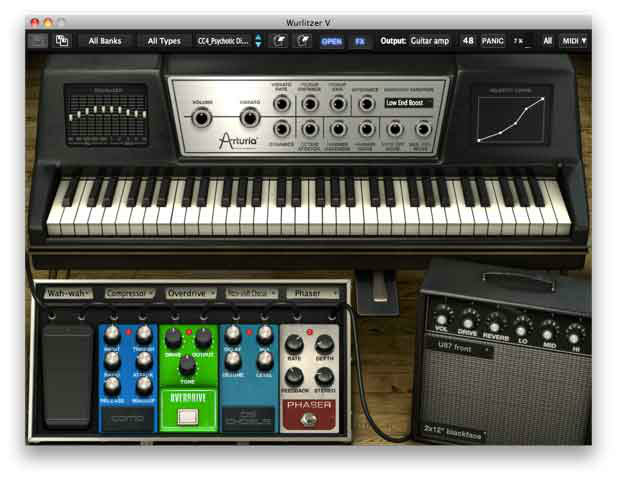Click the Note Off Noise knob
Screen dimensions: 617x480
(x=395, y=129)
